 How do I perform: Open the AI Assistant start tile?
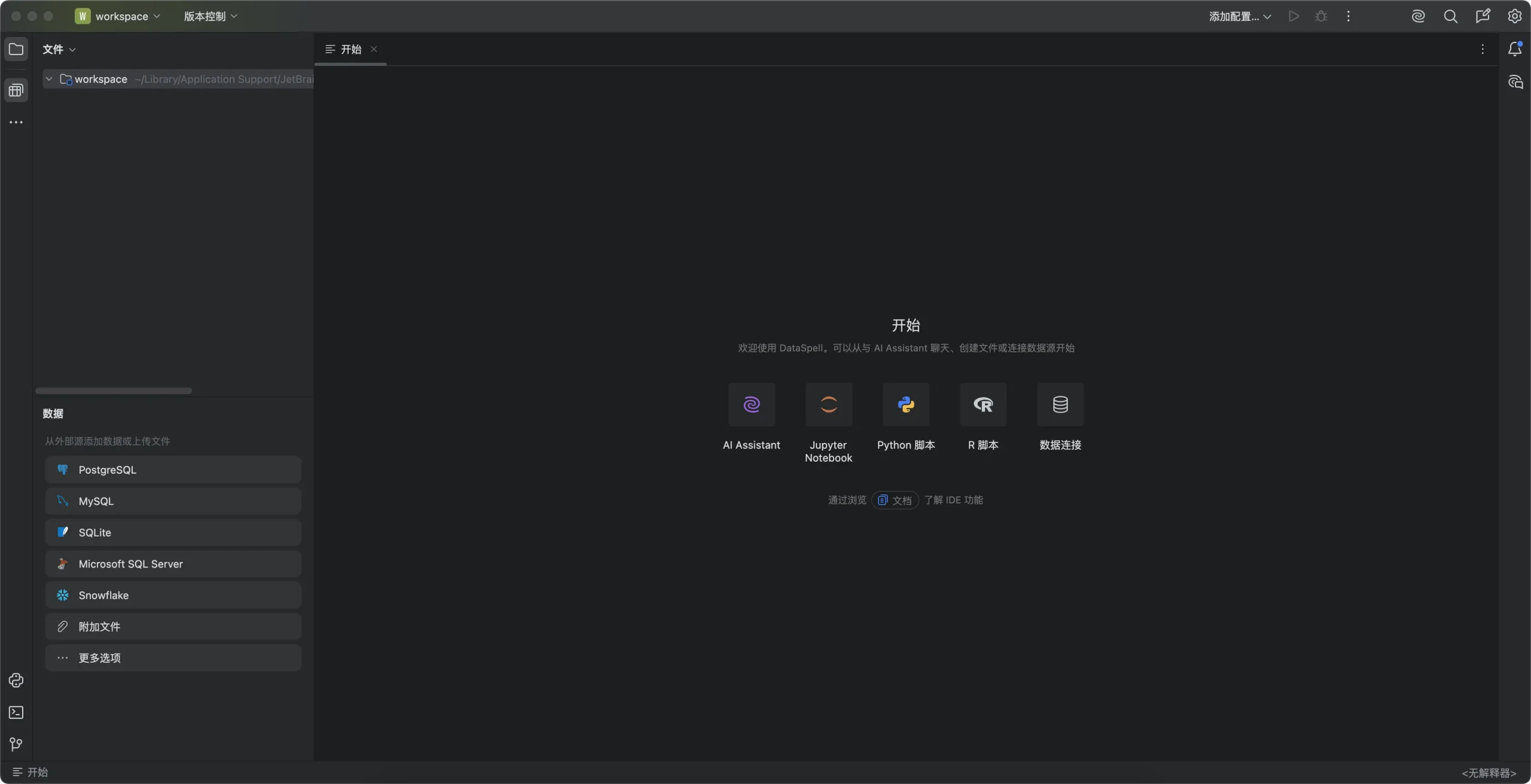pyautogui.click(x=751, y=405)
